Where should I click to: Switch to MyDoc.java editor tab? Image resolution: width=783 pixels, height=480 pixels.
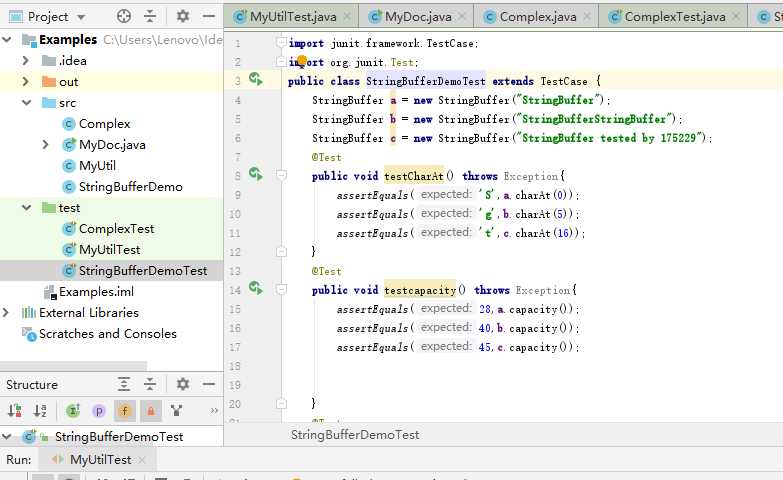[x=417, y=17]
